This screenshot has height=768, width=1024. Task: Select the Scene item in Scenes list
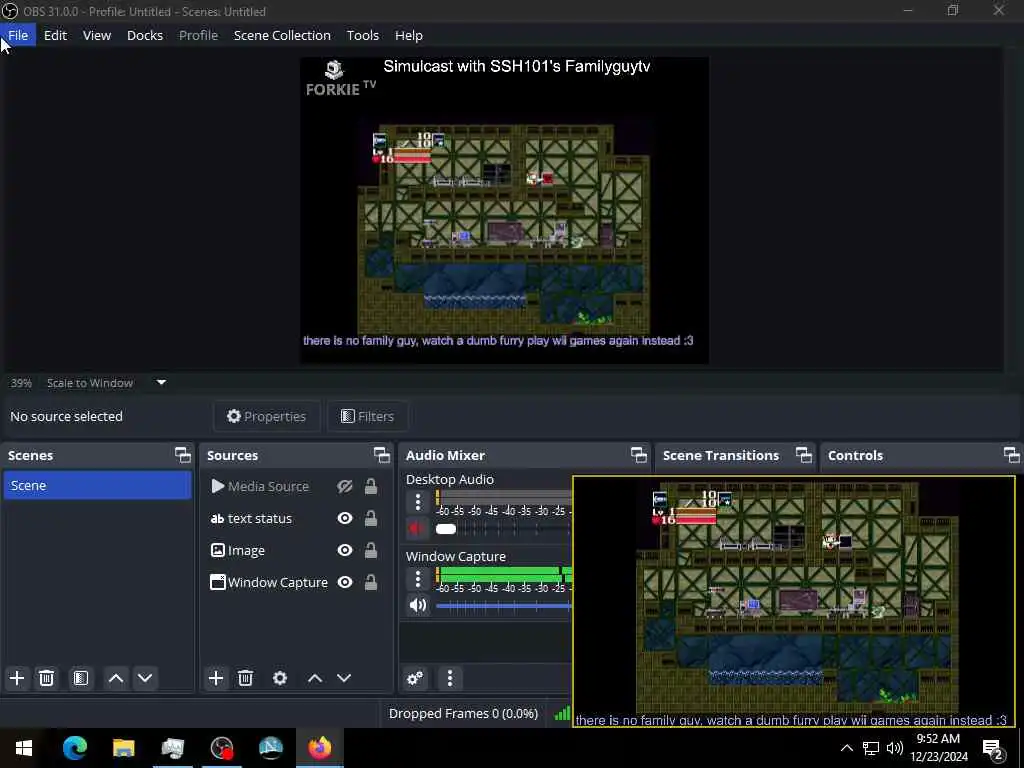point(97,485)
